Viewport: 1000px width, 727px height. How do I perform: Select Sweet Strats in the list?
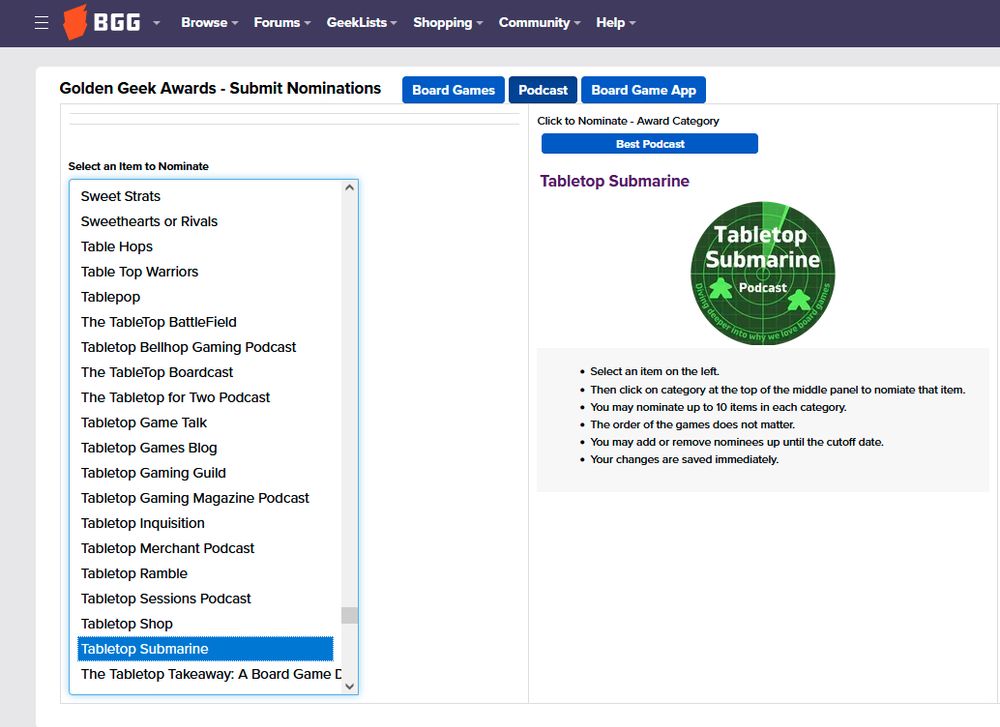[x=205, y=196]
